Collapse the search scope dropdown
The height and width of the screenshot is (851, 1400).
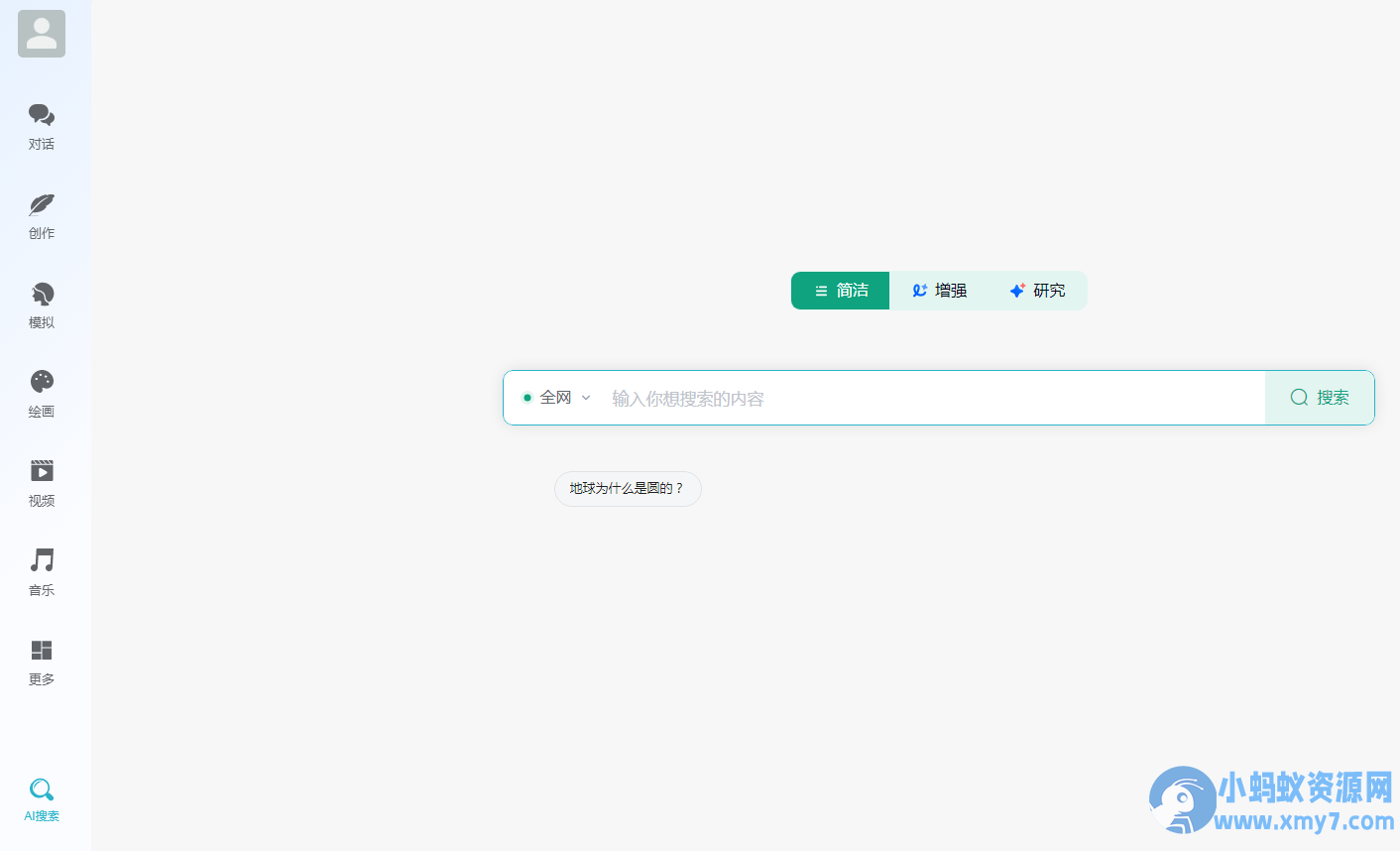[585, 397]
